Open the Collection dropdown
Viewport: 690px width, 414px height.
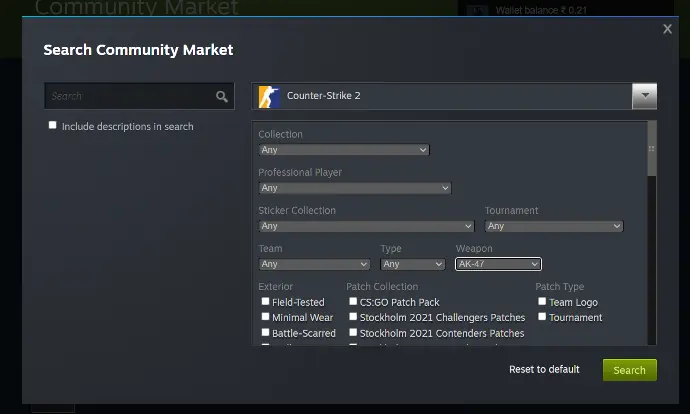point(344,150)
